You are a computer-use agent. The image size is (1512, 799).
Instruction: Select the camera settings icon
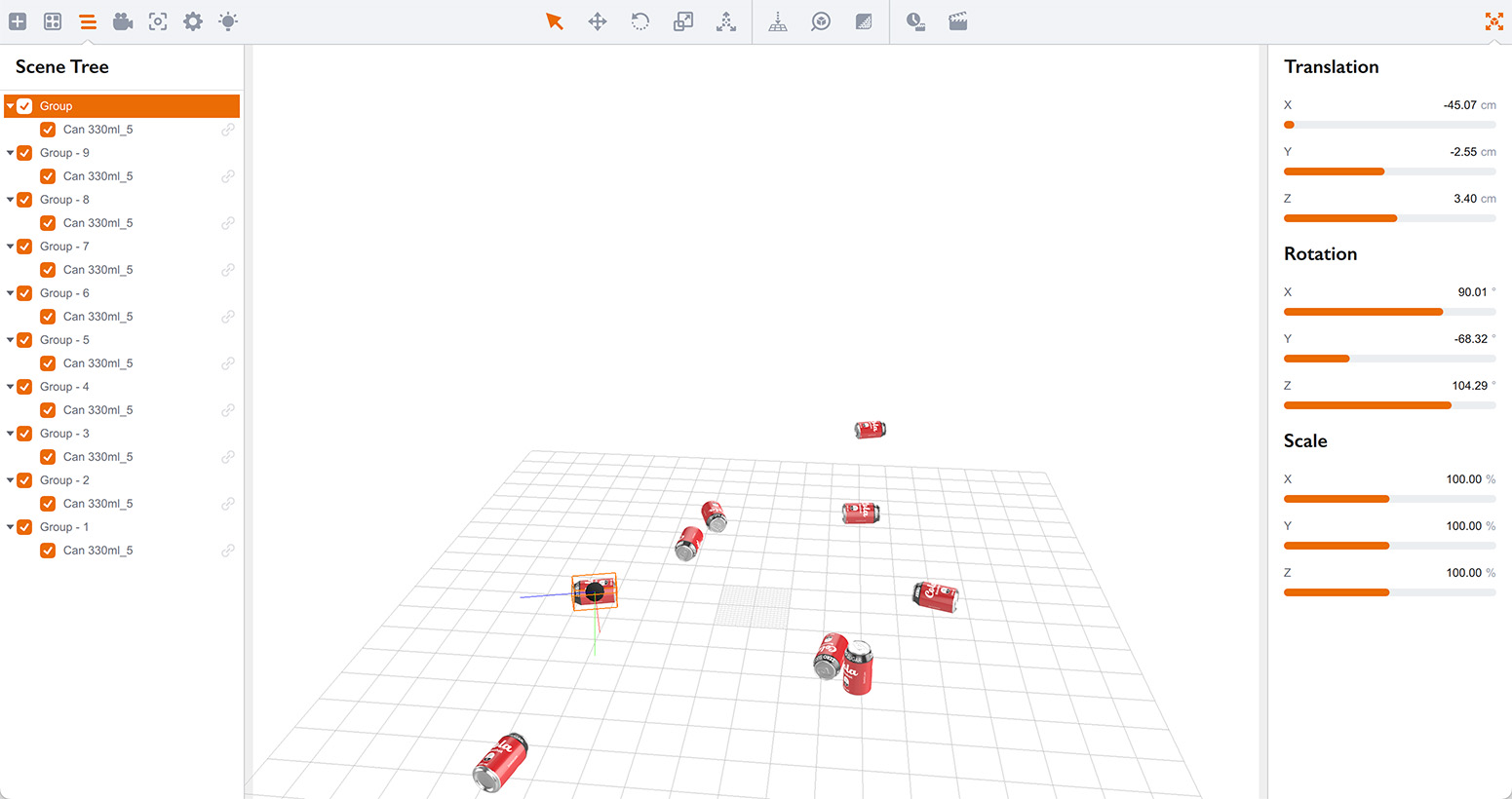123,20
